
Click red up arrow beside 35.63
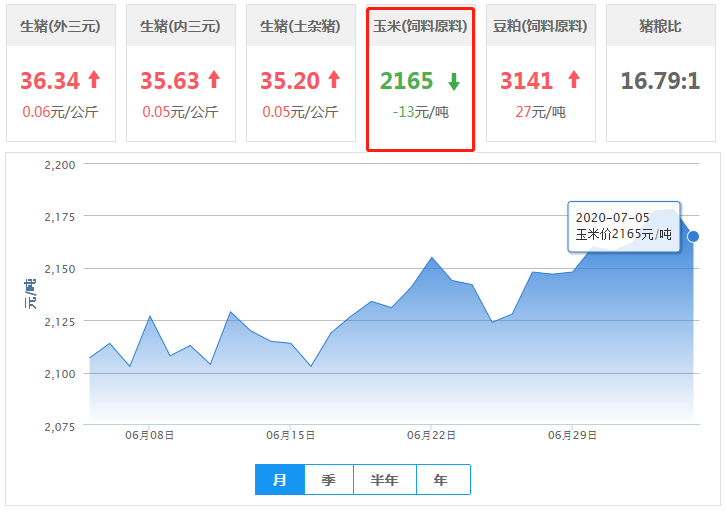coord(213,80)
